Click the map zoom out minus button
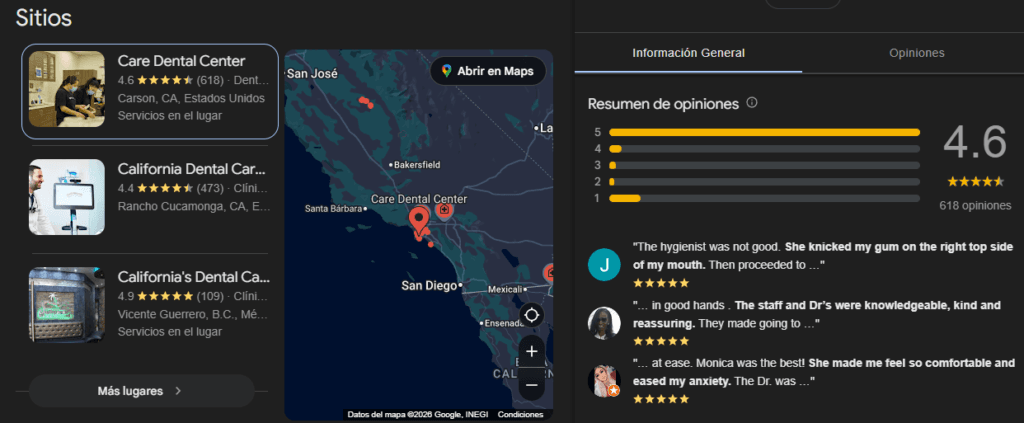This screenshot has width=1024, height=423. pyautogui.click(x=531, y=384)
